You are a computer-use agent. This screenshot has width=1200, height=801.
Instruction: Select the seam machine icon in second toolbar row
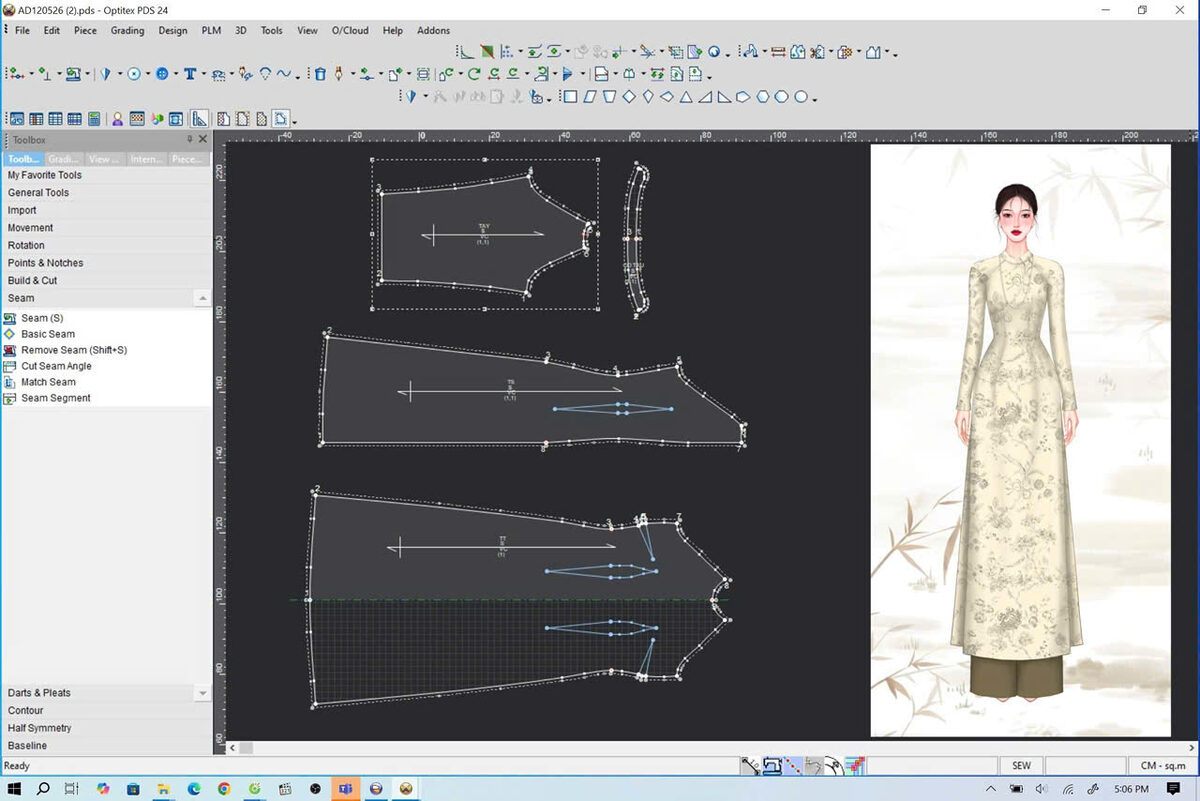73,74
